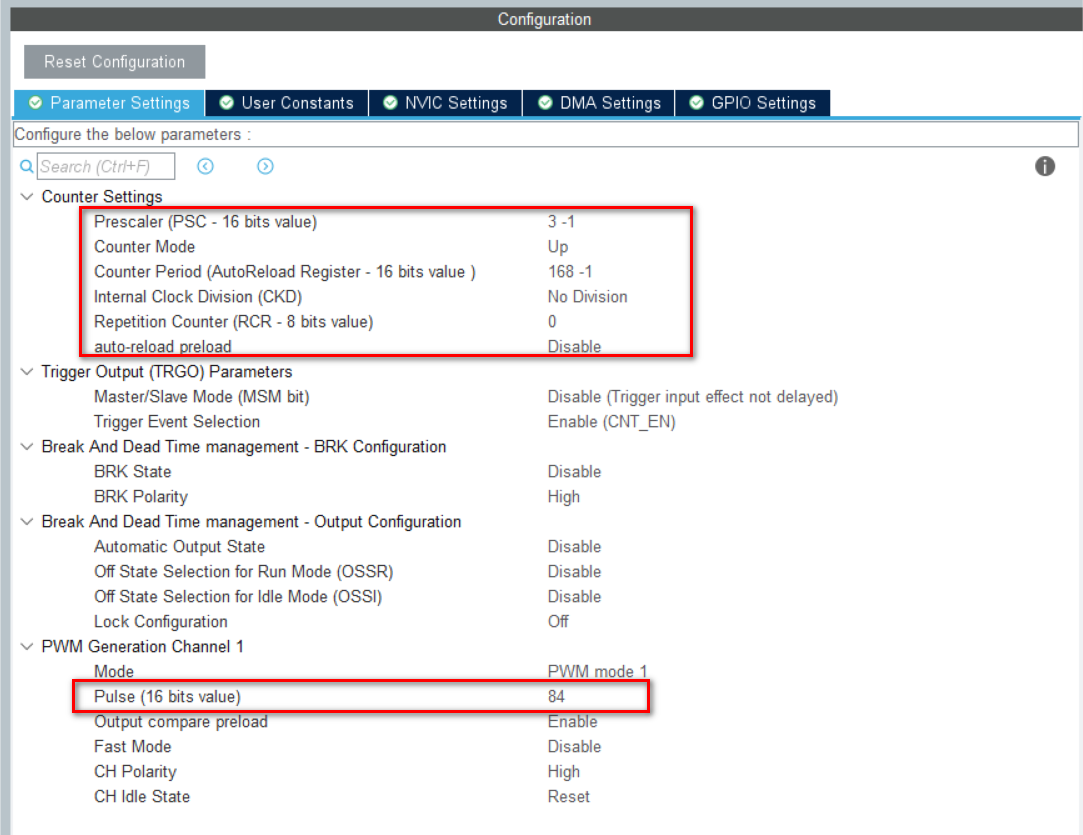Collapse the Counter Settings section
The image size is (1083, 835).
point(26,196)
